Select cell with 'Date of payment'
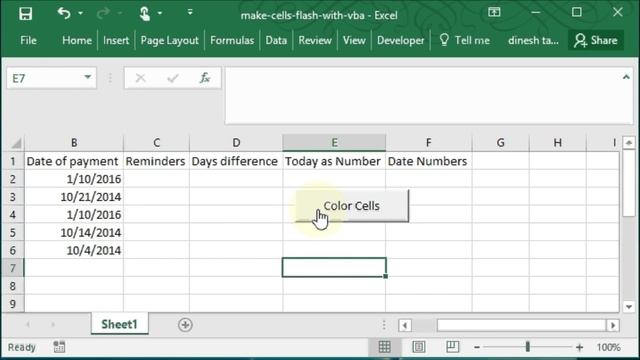The width and height of the screenshot is (640, 360). tap(74, 161)
